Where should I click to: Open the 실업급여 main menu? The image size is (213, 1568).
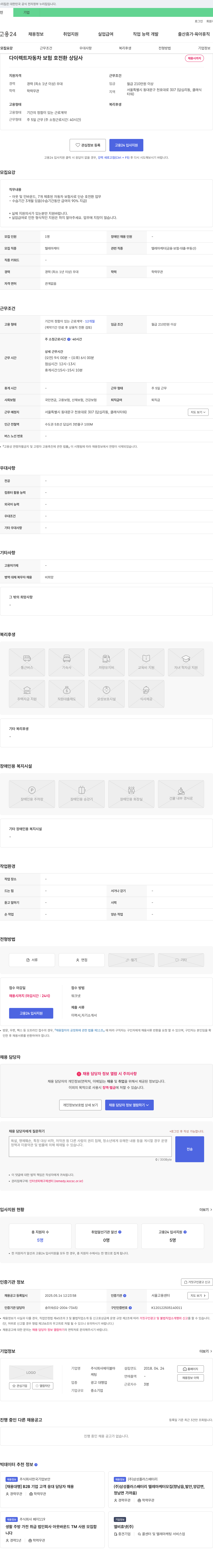coord(106,34)
